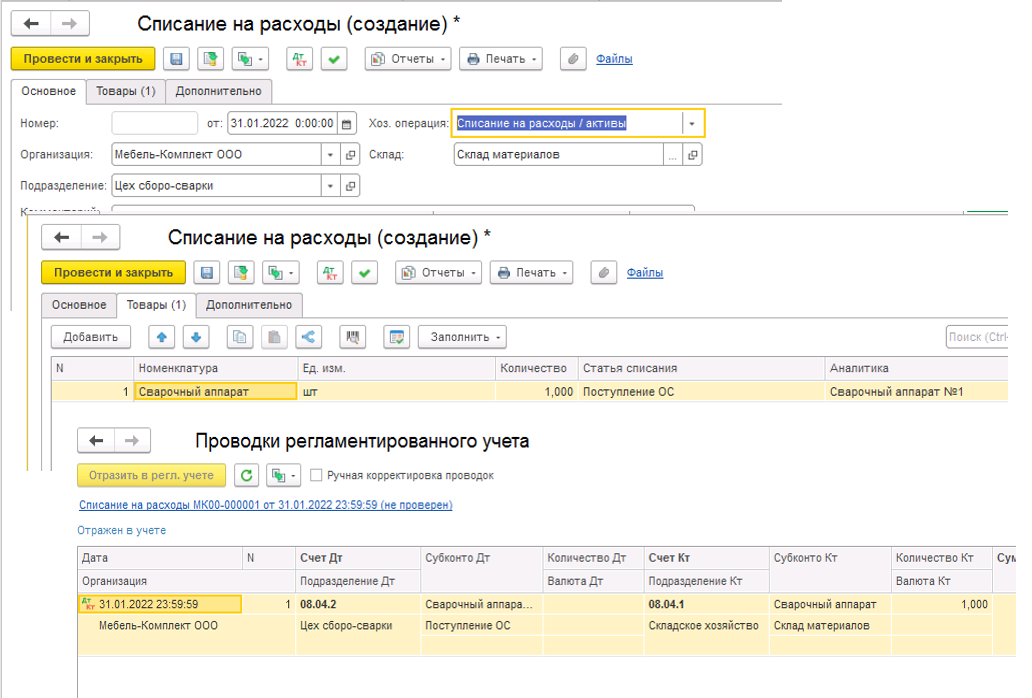Click Провести и закрыть in middle window
The width and height of the screenshot is (1032, 698).
(x=113, y=272)
